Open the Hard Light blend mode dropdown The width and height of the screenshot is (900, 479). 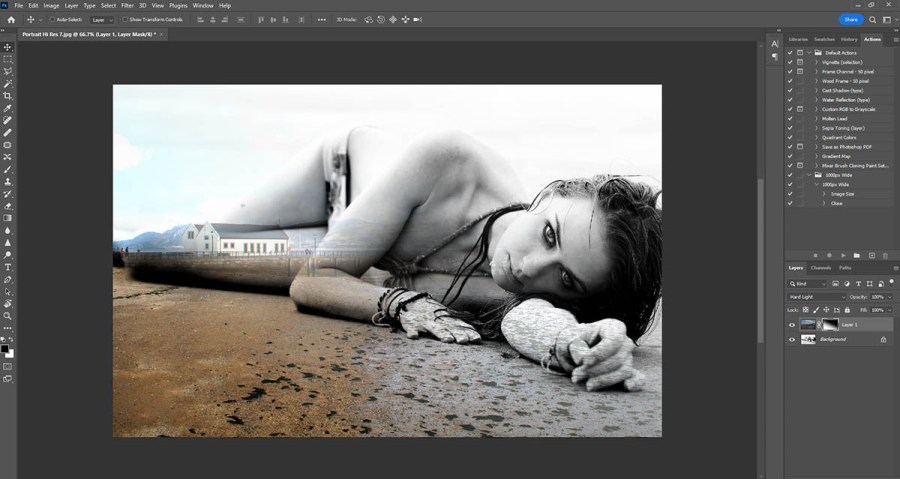pyautogui.click(x=816, y=297)
